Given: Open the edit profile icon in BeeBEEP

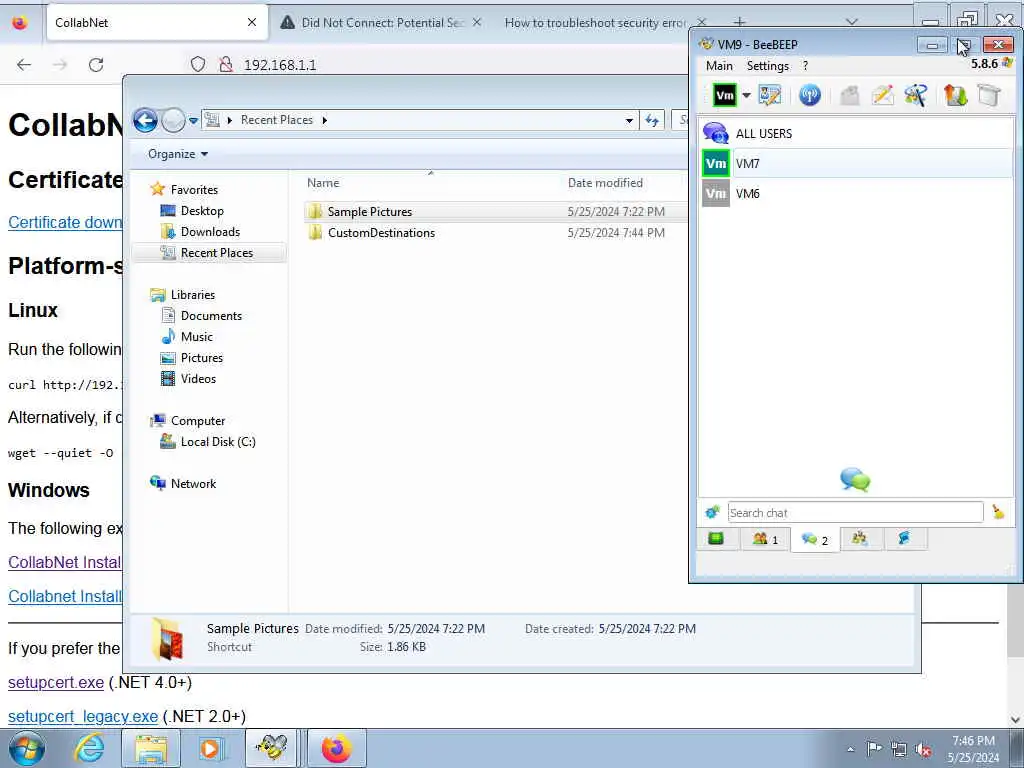Looking at the screenshot, I should 770,95.
